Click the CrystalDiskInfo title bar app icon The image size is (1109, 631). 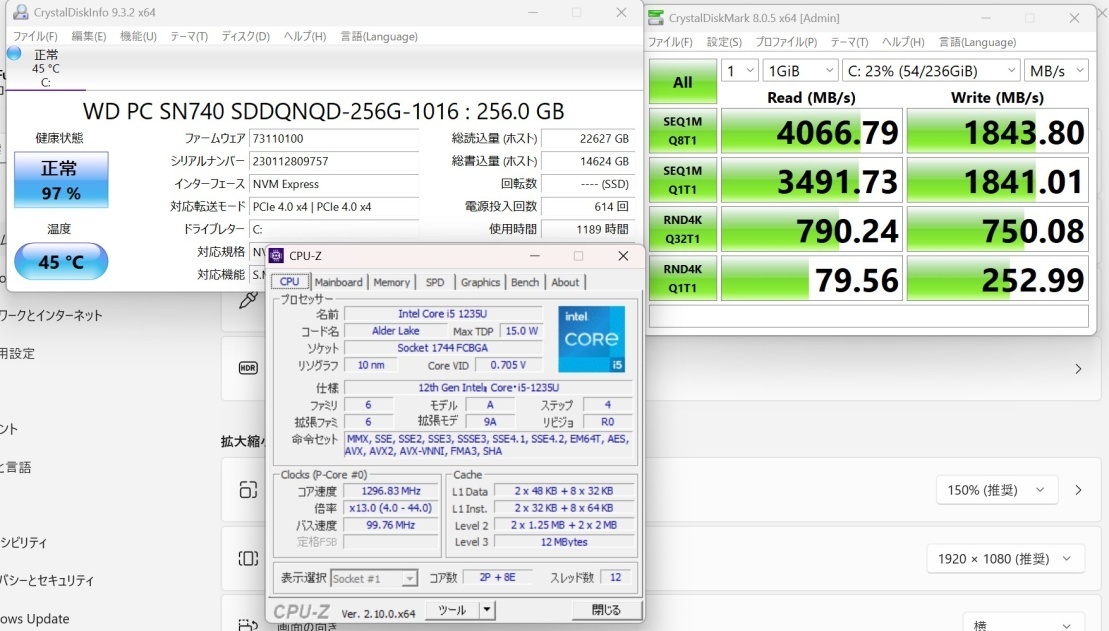[21, 12]
